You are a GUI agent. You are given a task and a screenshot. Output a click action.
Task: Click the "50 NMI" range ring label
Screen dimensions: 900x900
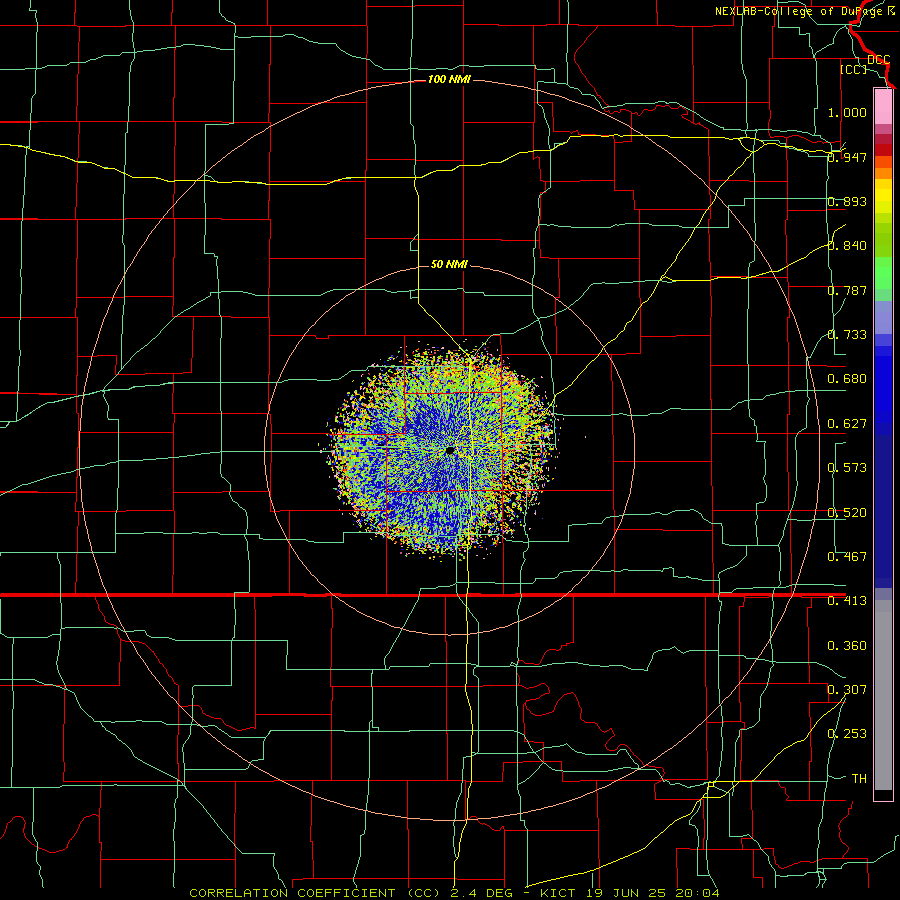449,264
